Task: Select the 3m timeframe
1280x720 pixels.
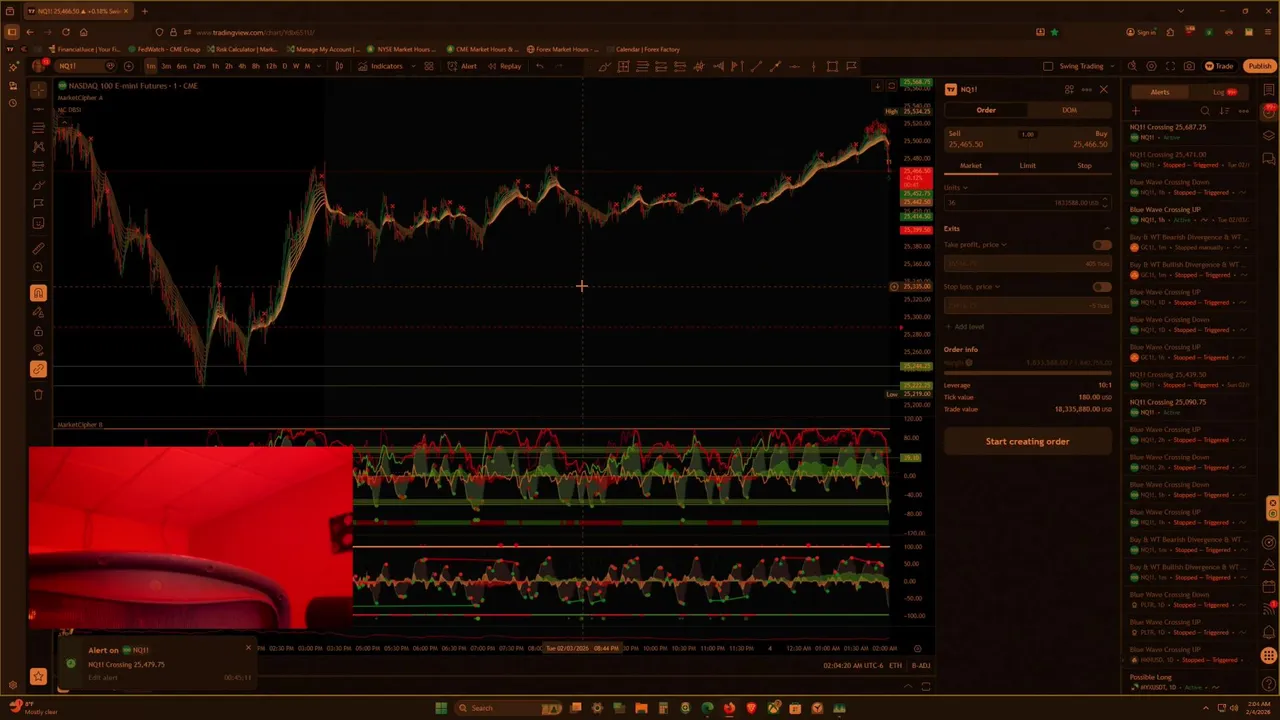Action: pos(166,66)
